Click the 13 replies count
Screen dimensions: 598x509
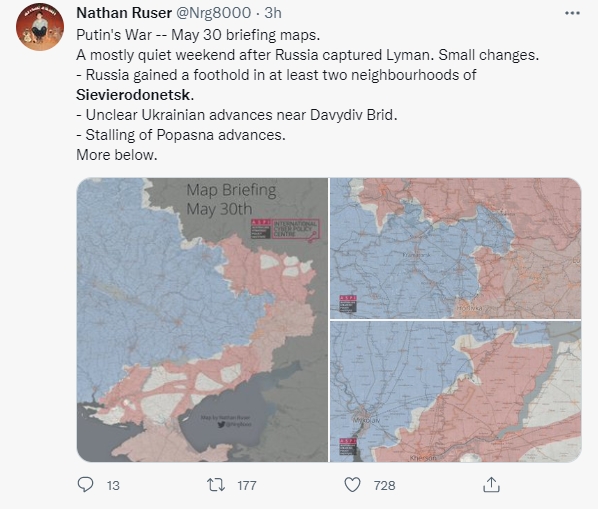113,485
